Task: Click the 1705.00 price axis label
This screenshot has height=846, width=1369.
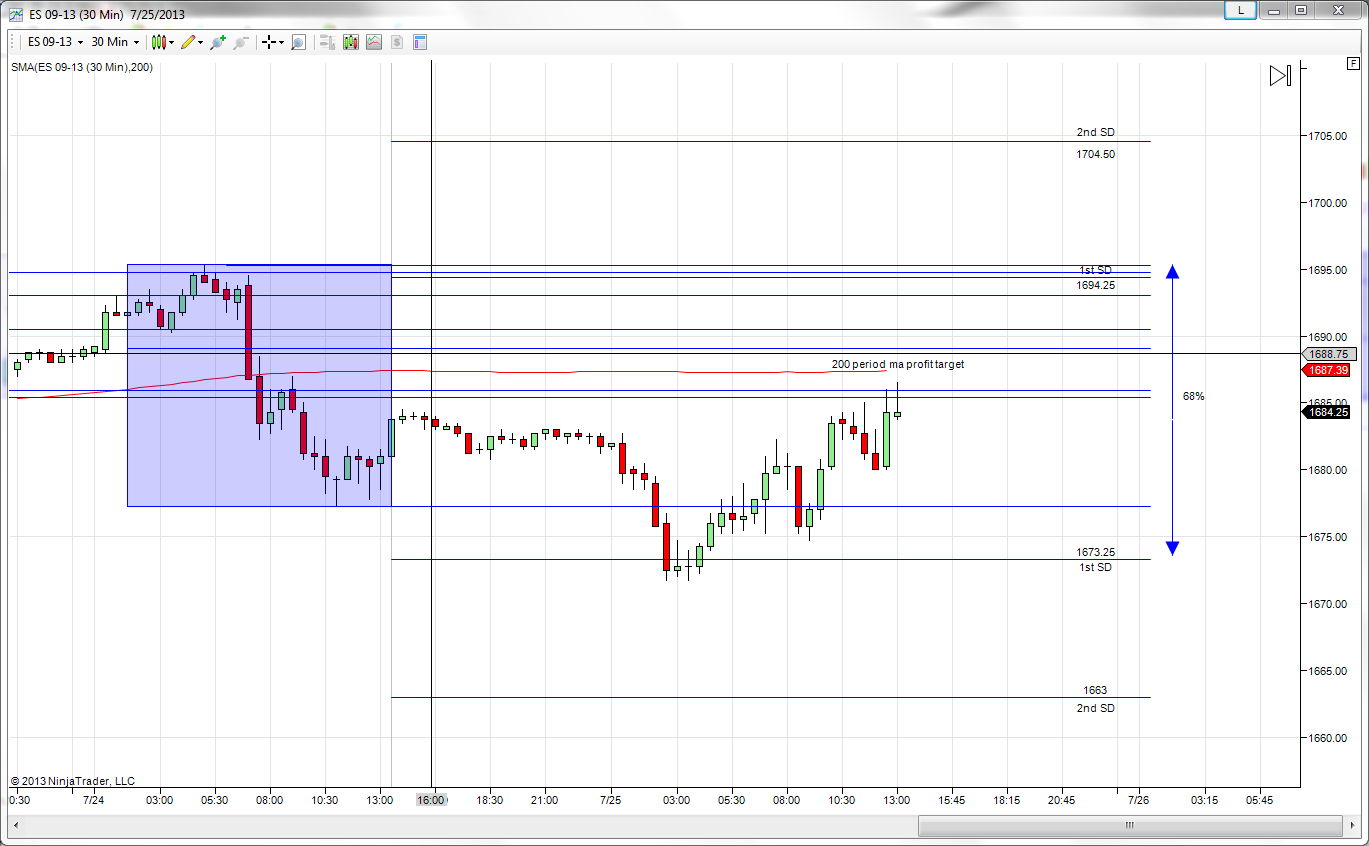Action: [1330, 136]
